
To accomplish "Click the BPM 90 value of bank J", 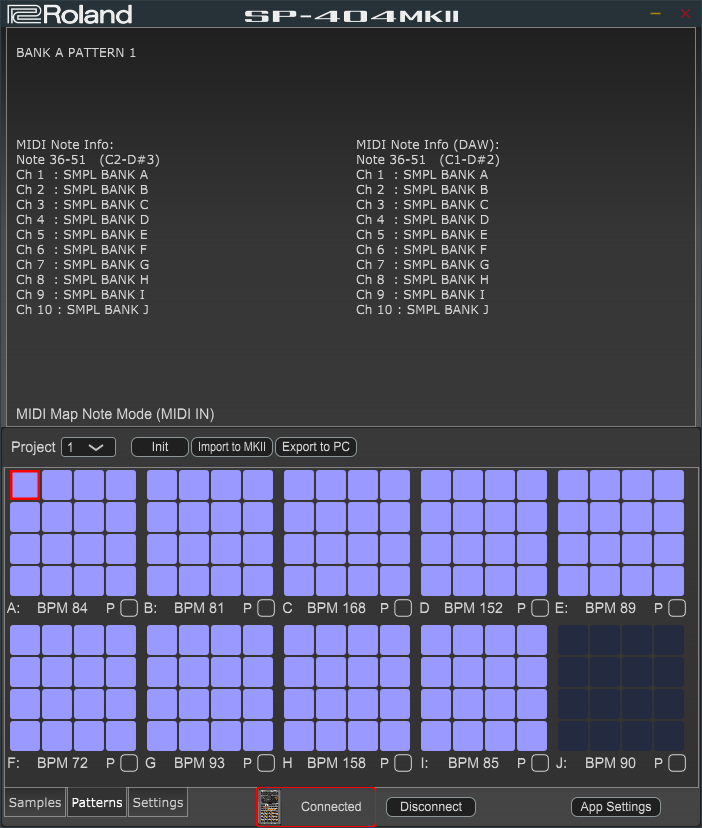I will pos(610,763).
